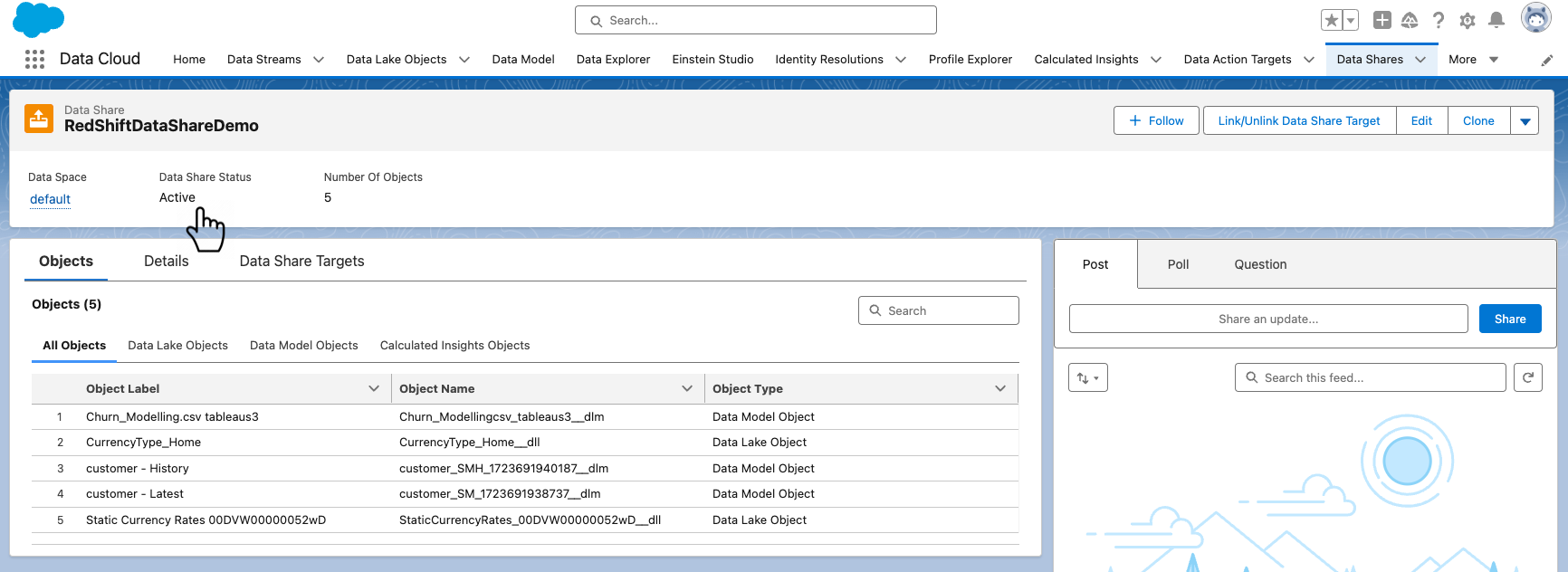The width and height of the screenshot is (1568, 572).
Task: Select the All Objects sub-tab
Action: [x=74, y=346]
